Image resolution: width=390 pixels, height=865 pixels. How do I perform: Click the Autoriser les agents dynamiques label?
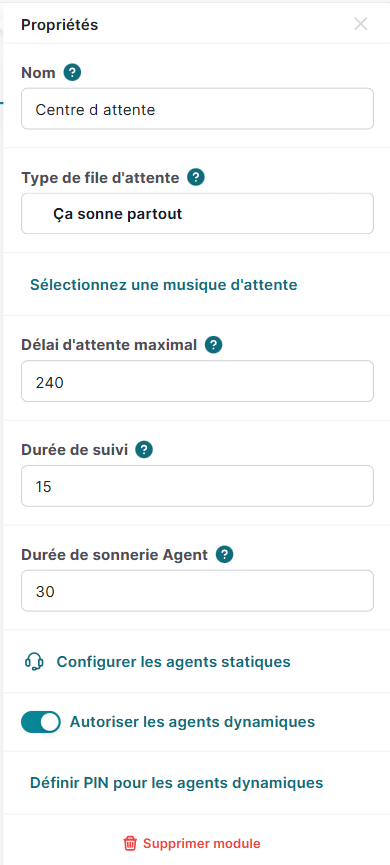(x=193, y=722)
